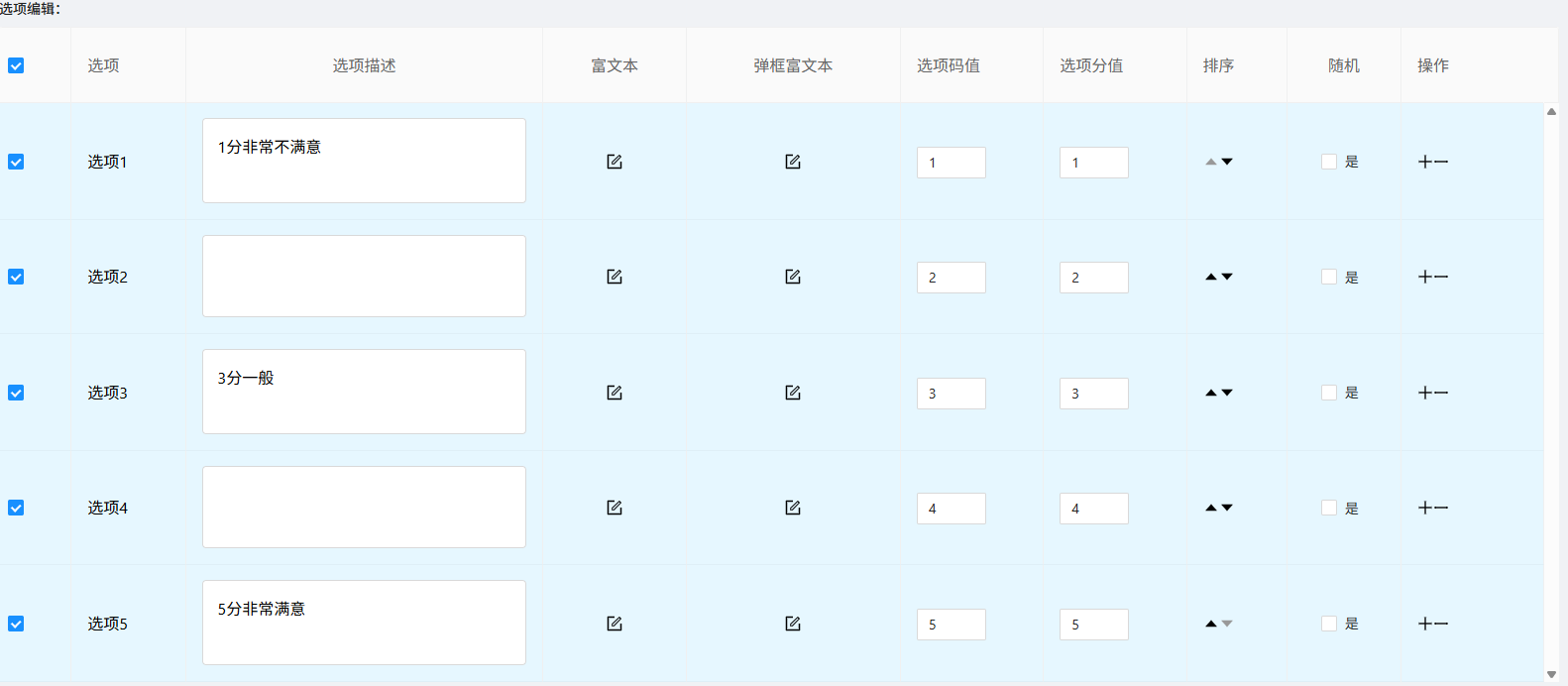Click empty description field of 选项2

point(364,276)
